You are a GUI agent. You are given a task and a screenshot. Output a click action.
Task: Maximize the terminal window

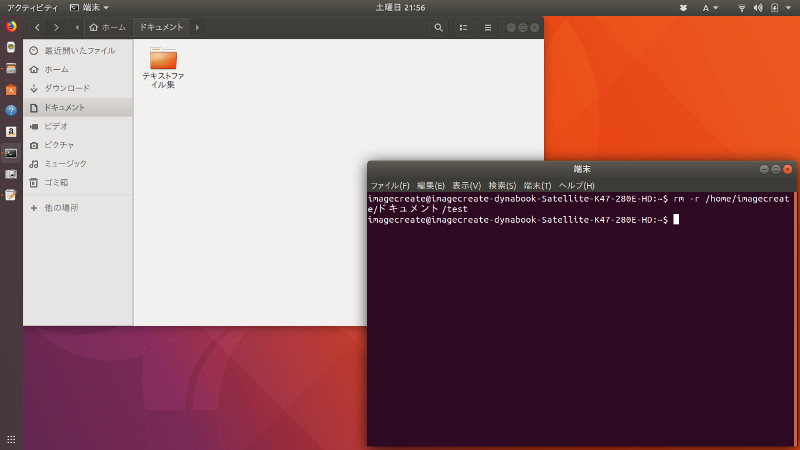pyautogui.click(x=776, y=169)
